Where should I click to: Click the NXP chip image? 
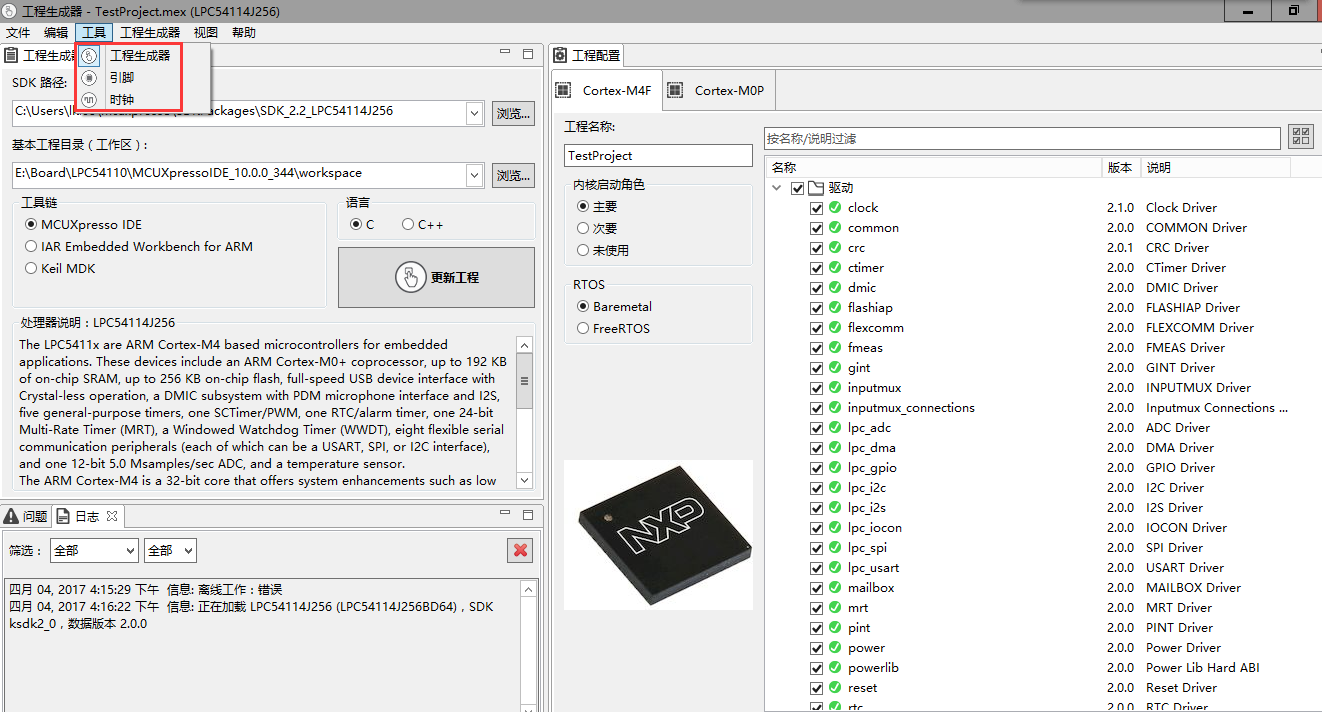659,534
